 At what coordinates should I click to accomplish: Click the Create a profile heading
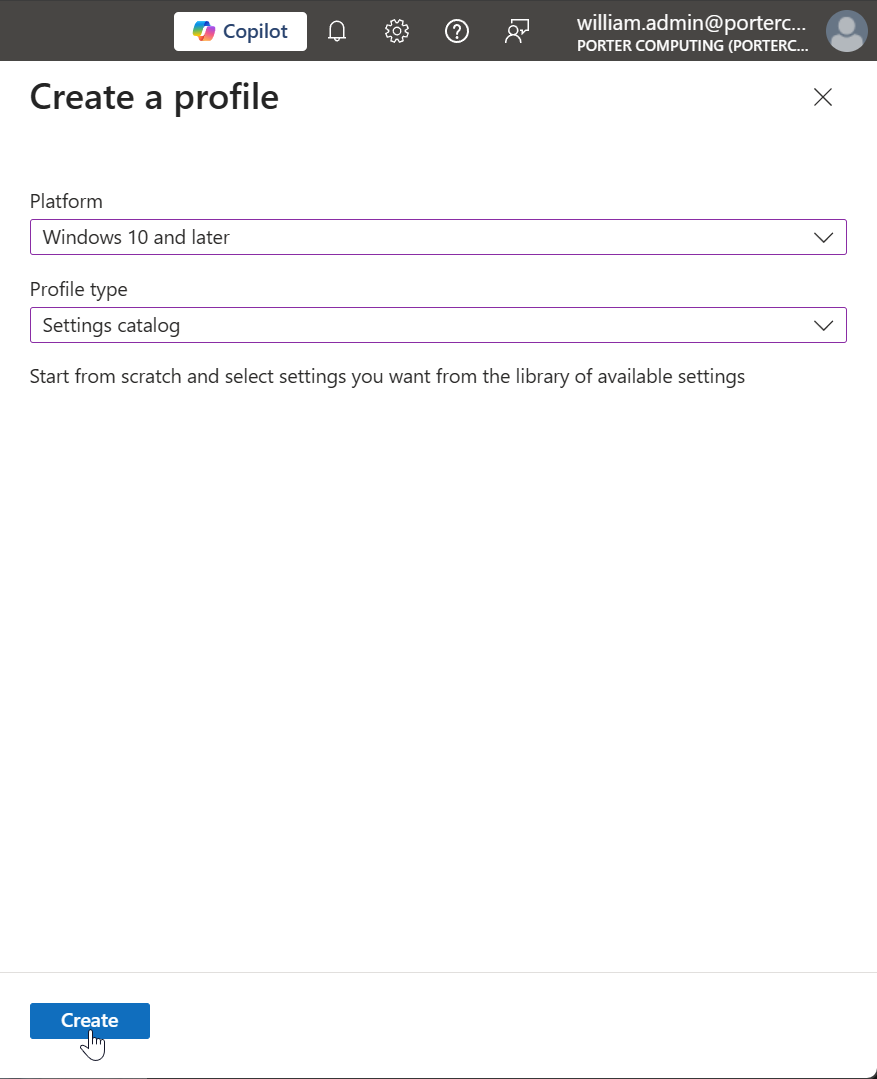pyautogui.click(x=154, y=97)
